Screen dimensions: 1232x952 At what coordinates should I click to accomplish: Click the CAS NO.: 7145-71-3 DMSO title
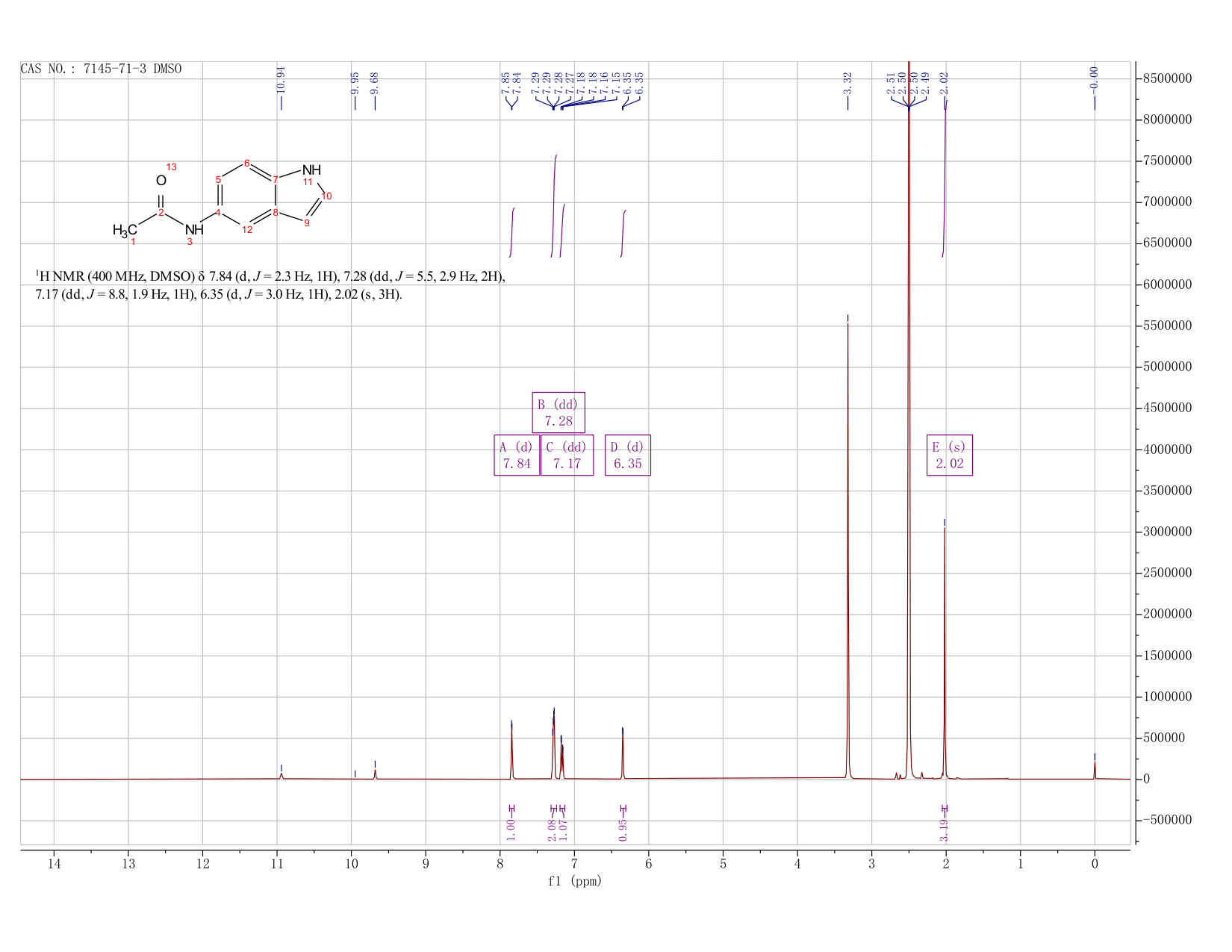click(101, 69)
